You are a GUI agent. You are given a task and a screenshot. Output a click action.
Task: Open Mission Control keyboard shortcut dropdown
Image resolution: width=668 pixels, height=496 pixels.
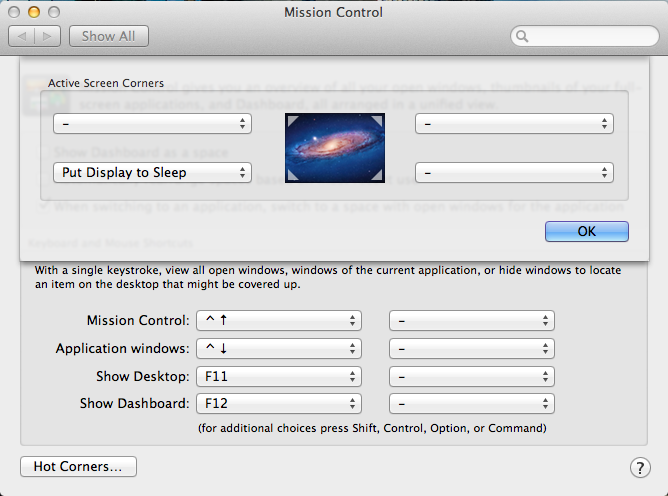click(x=279, y=320)
